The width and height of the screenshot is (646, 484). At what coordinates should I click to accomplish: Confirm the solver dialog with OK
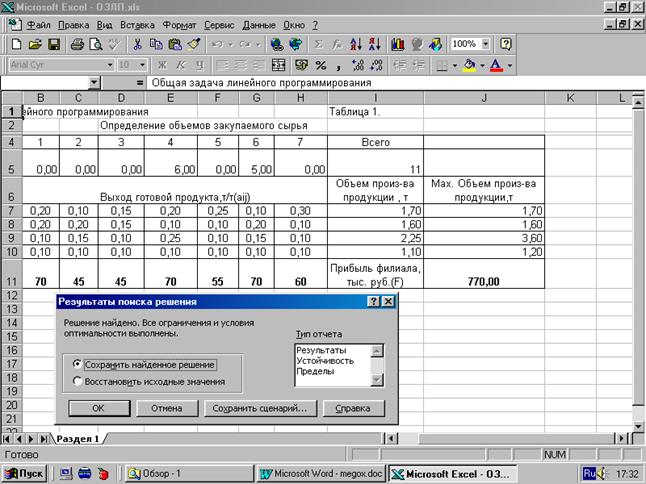pyautogui.click(x=99, y=408)
